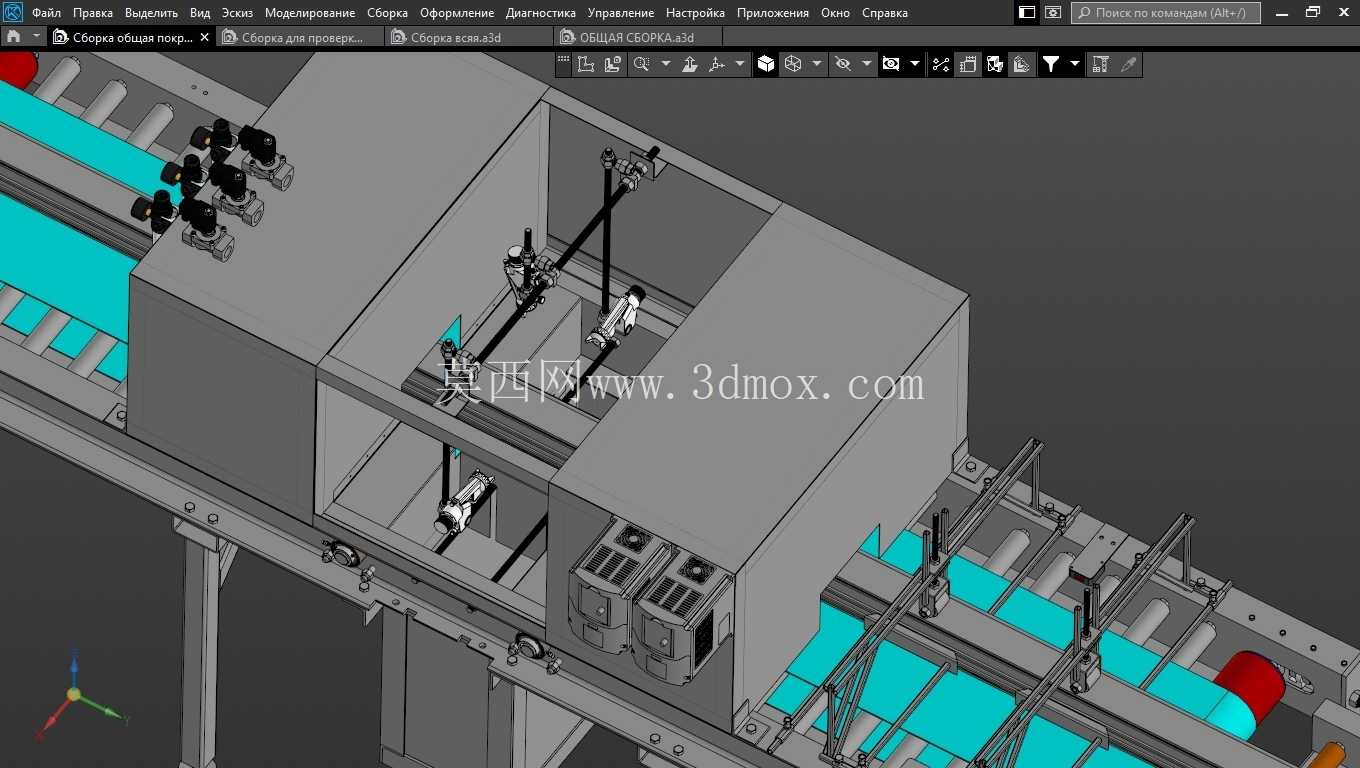Expand the wireframe display dropdown
This screenshot has width=1360, height=768.
pyautogui.click(x=817, y=64)
